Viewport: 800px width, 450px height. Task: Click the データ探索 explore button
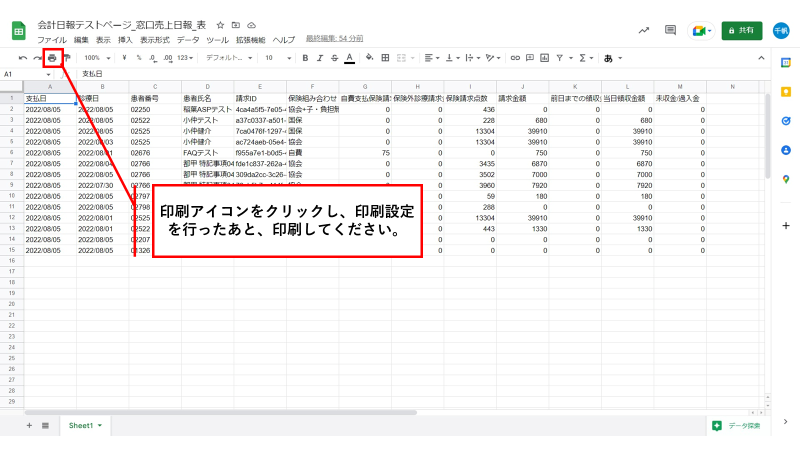pos(737,425)
